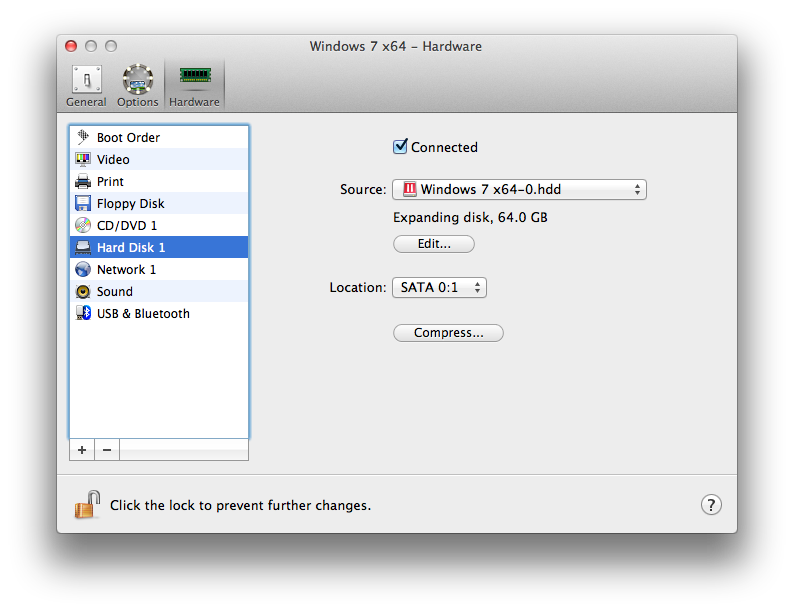
Task: Click the Compress... button
Action: point(449,333)
